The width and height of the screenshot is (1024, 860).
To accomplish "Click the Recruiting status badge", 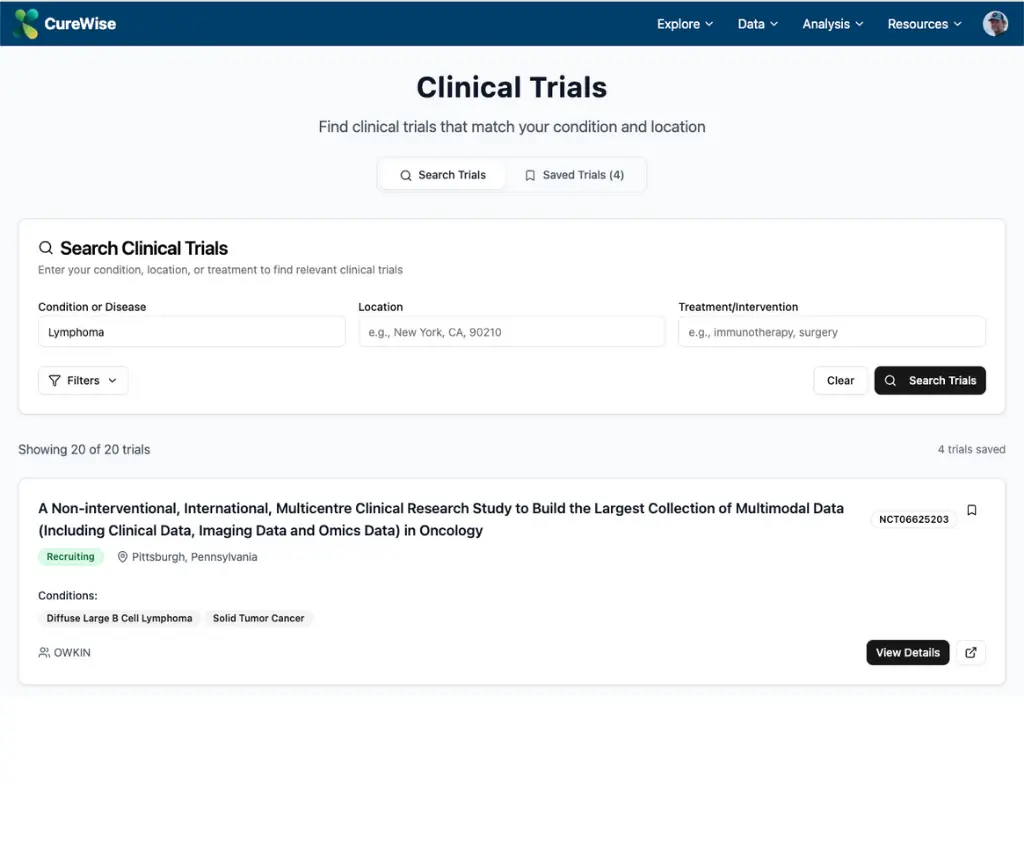I will click(70, 556).
